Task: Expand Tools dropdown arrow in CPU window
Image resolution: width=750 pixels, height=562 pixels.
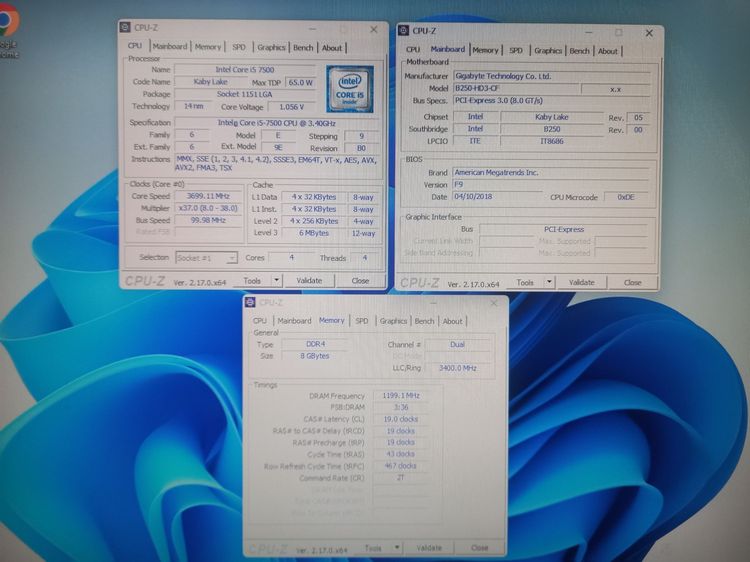Action: pyautogui.click(x=276, y=280)
